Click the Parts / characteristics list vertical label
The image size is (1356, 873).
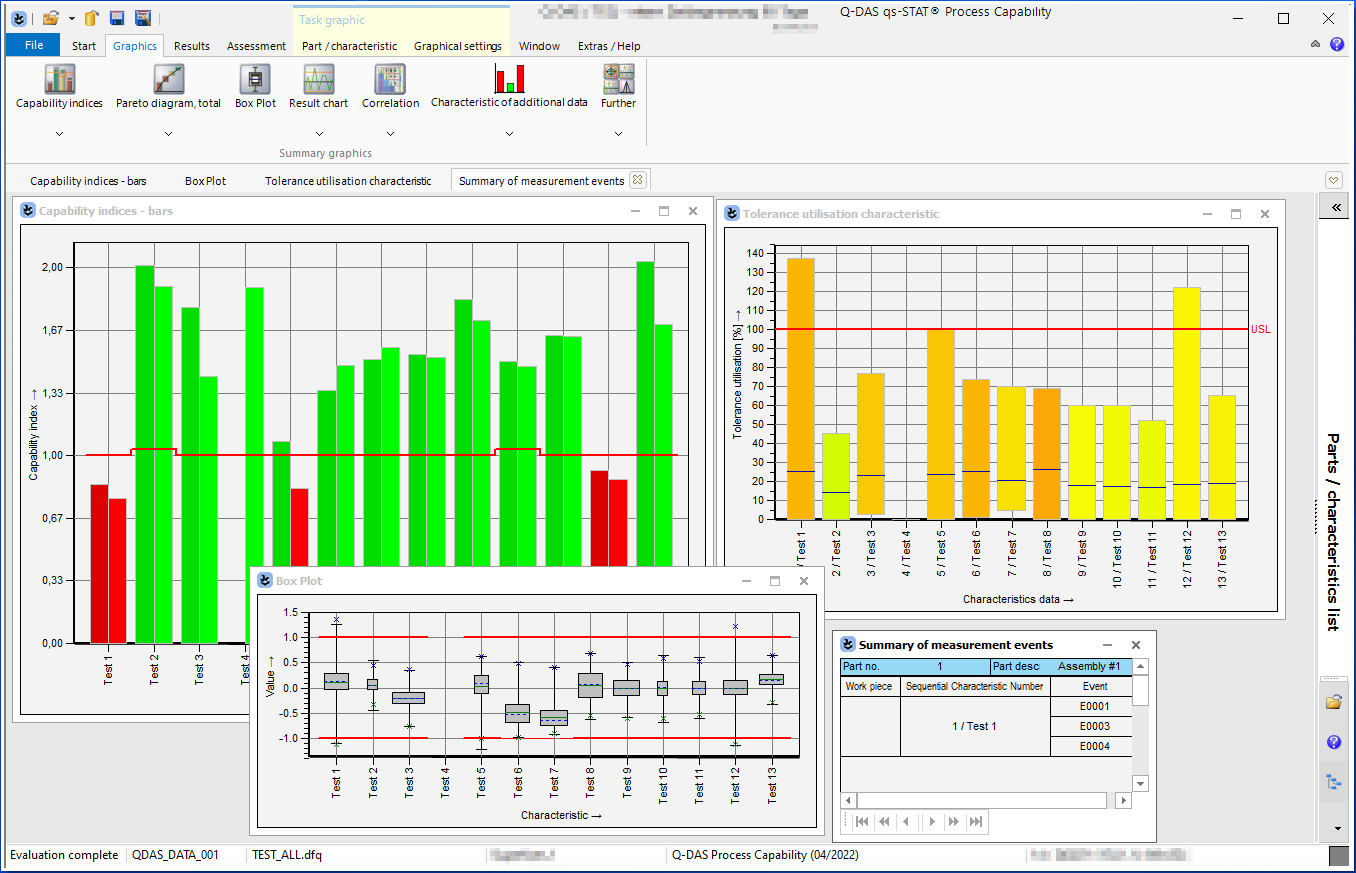tap(1332, 531)
